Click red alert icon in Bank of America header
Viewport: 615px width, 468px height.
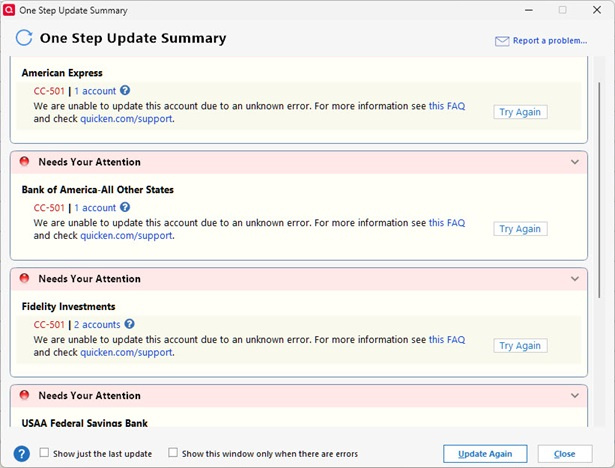coord(24,161)
